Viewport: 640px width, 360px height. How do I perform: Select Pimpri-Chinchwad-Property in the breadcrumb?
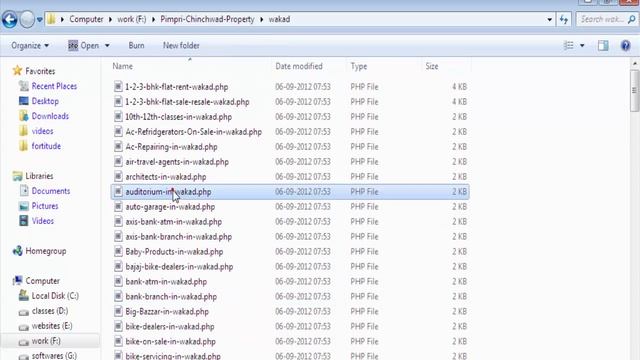(207, 19)
